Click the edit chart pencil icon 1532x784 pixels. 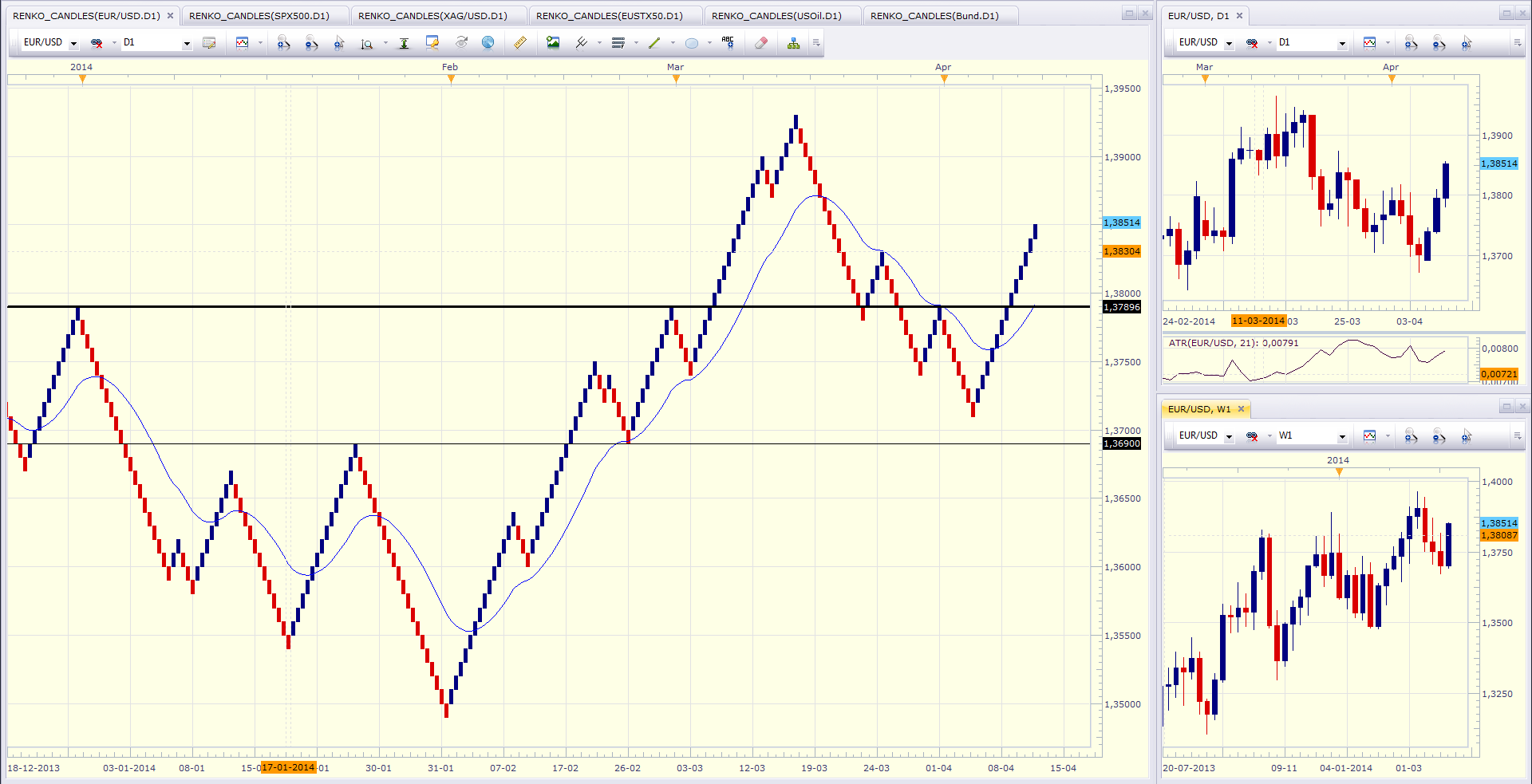pyautogui.click(x=432, y=43)
